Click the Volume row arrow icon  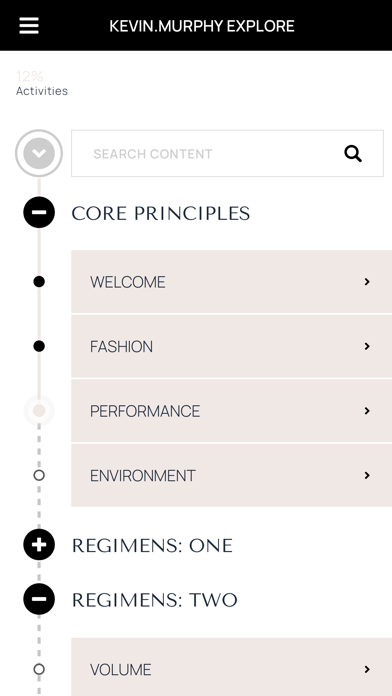pyautogui.click(x=367, y=669)
